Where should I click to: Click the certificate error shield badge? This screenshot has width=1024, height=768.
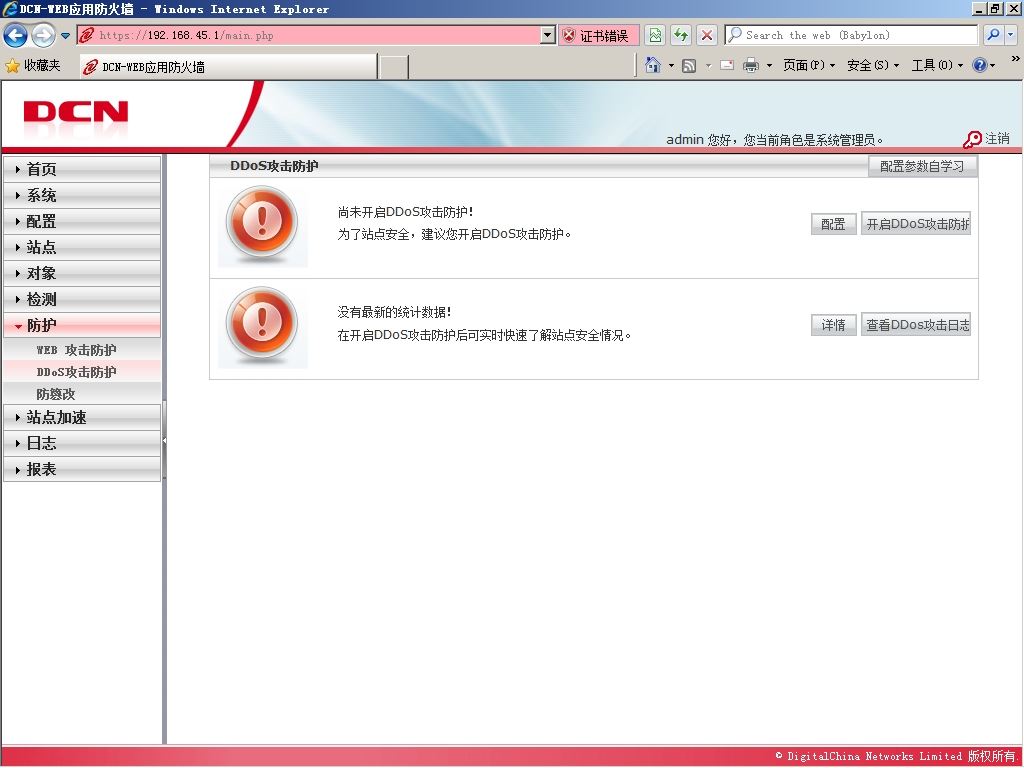[598, 35]
